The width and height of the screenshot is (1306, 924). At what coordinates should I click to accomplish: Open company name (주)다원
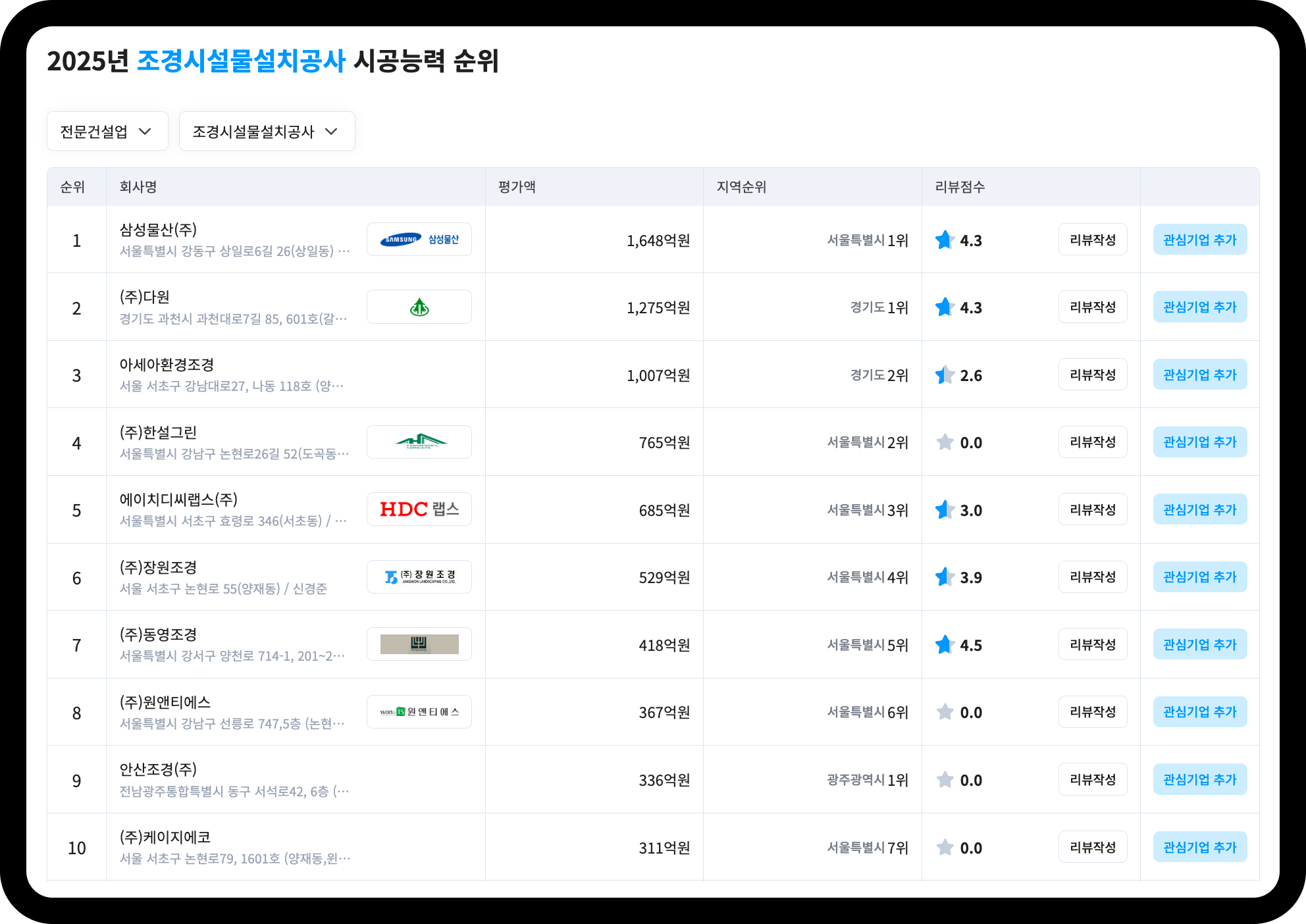click(x=145, y=297)
